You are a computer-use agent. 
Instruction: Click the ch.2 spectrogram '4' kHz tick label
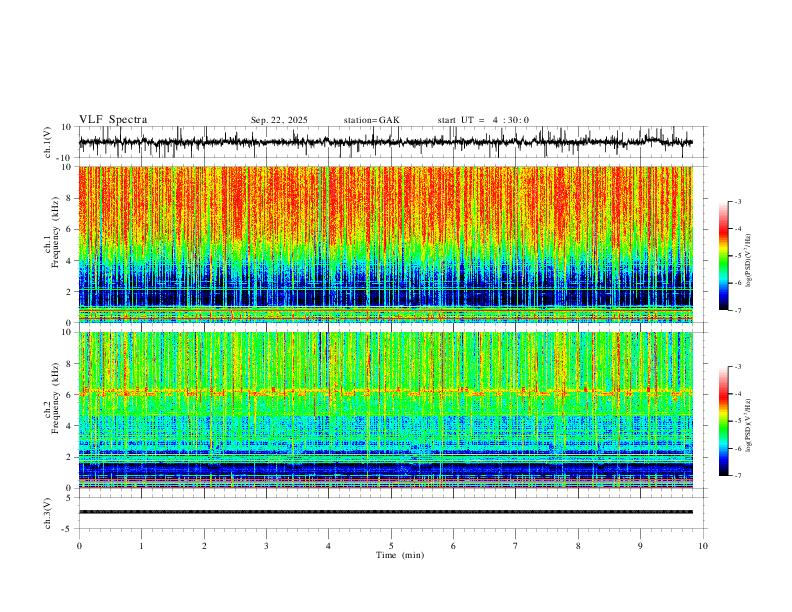(69, 426)
